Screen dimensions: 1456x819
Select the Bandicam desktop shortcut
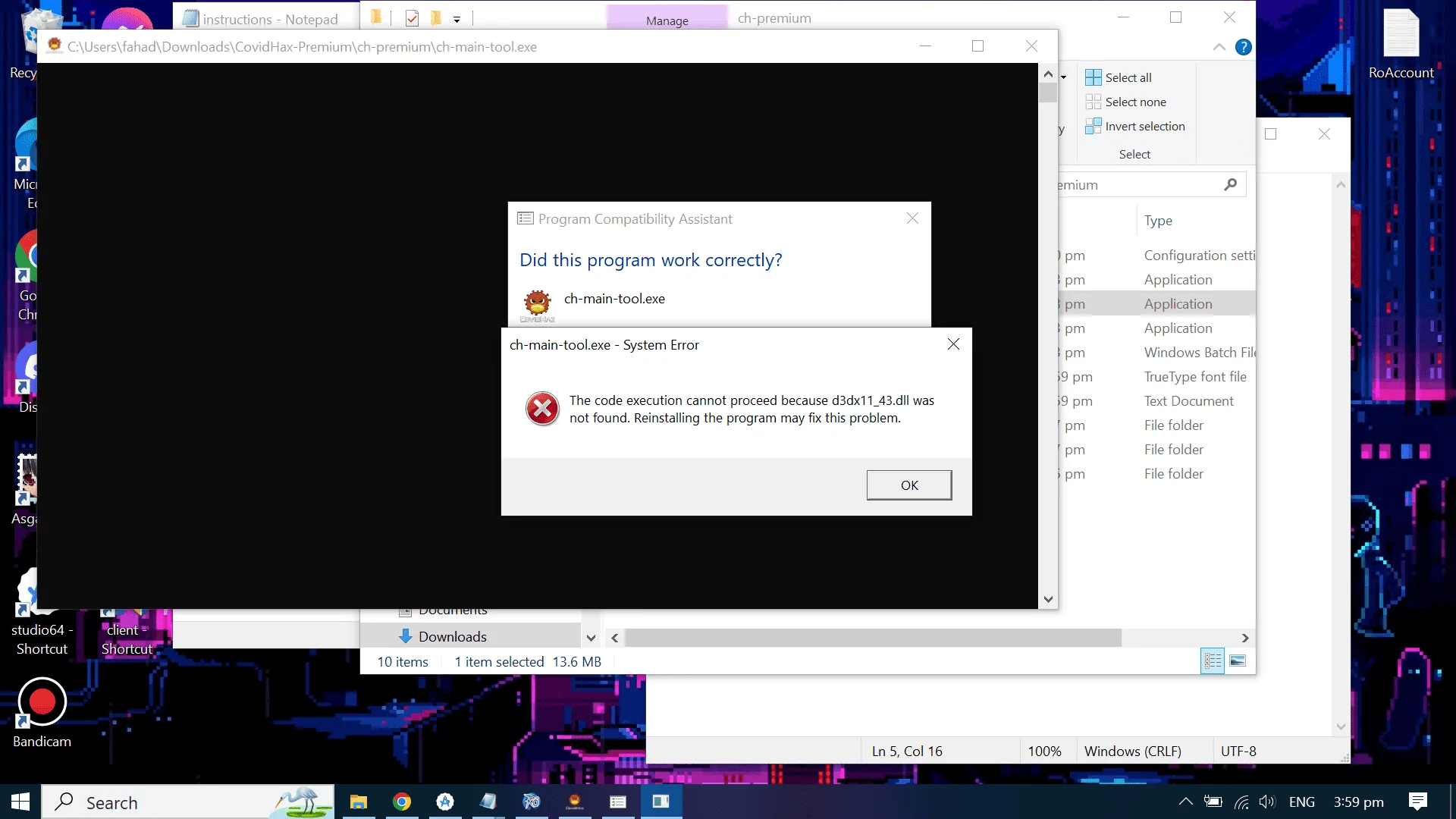point(42,714)
